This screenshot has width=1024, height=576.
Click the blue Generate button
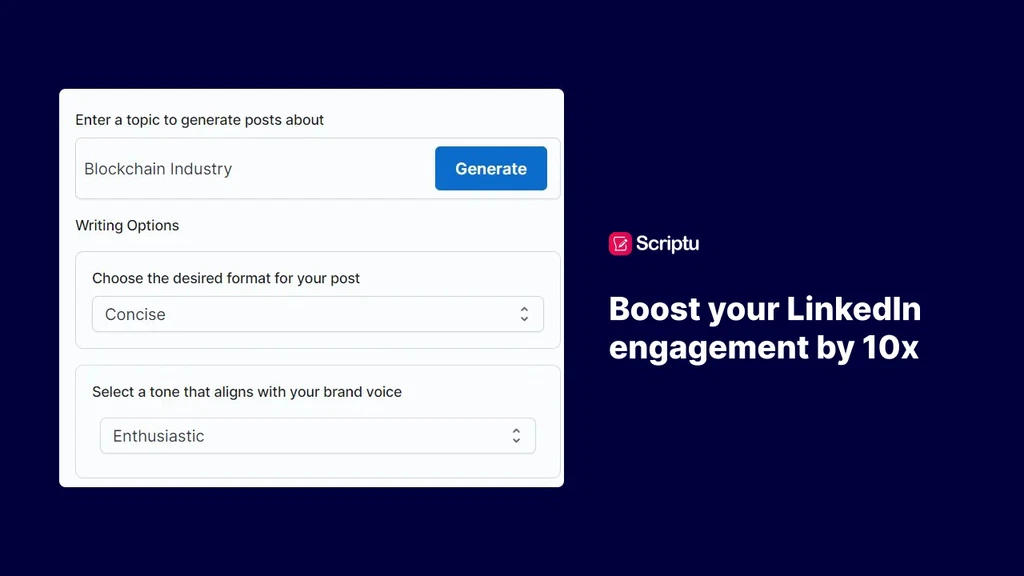[x=491, y=169]
